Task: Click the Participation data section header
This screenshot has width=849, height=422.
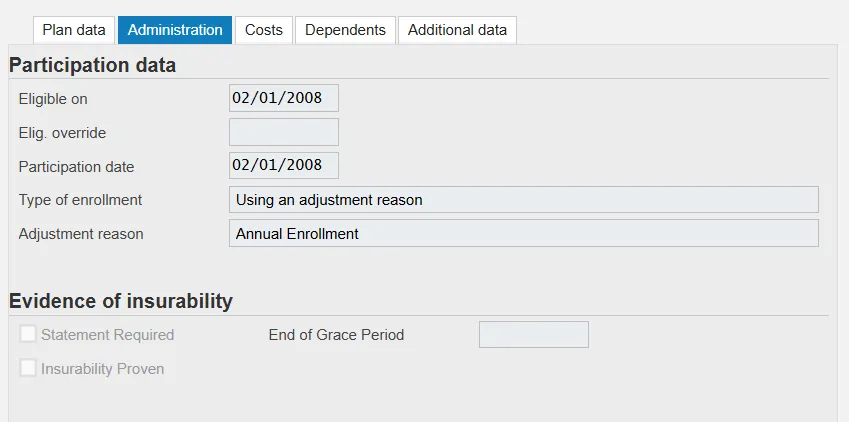Action: 93,66
